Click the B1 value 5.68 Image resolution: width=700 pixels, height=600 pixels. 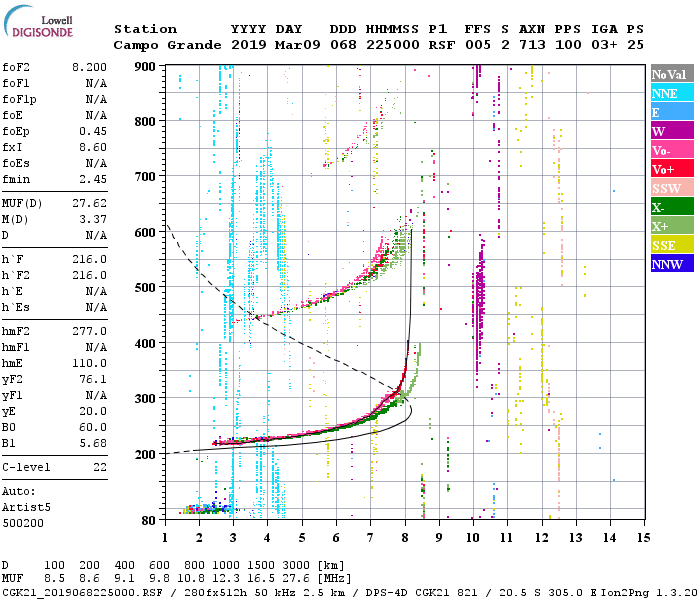click(x=93, y=443)
